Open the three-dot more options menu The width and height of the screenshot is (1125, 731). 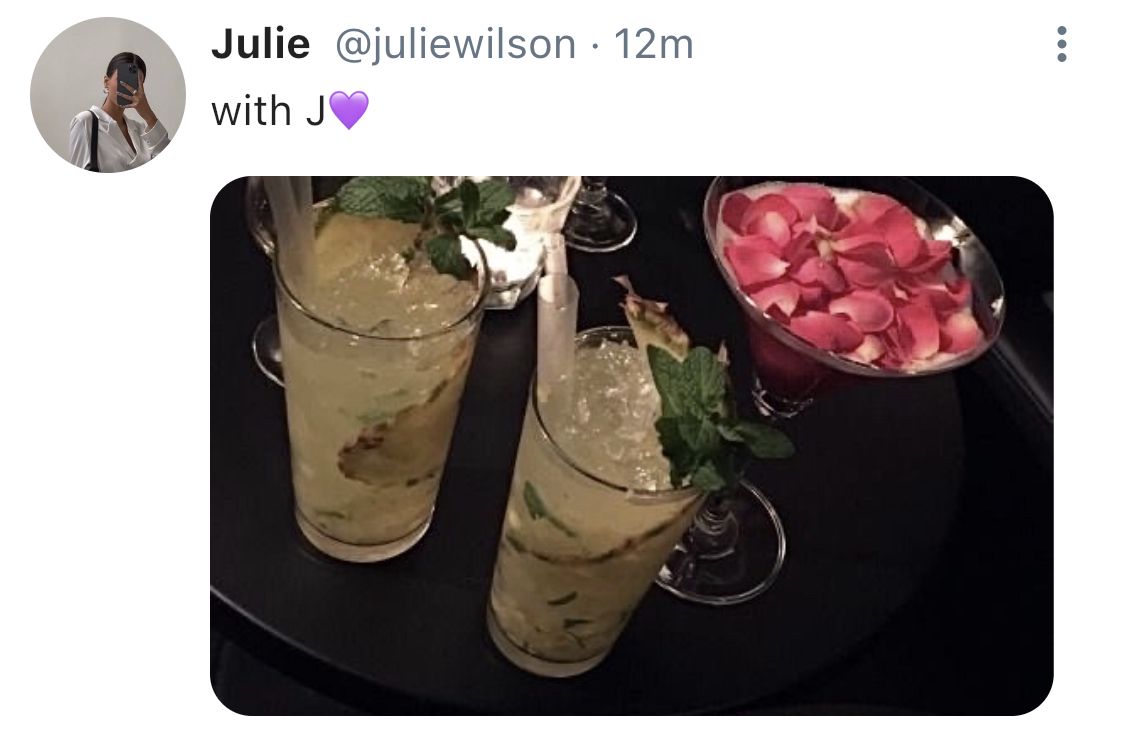(1062, 44)
